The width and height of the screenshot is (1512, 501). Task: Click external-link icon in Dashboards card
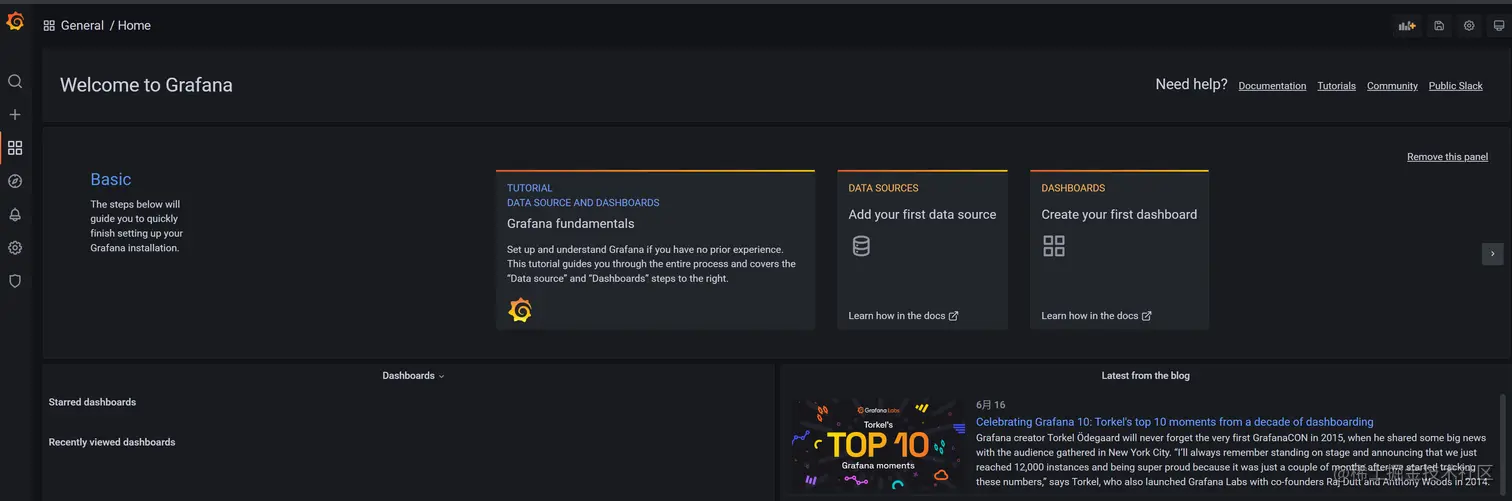[x=1146, y=316]
